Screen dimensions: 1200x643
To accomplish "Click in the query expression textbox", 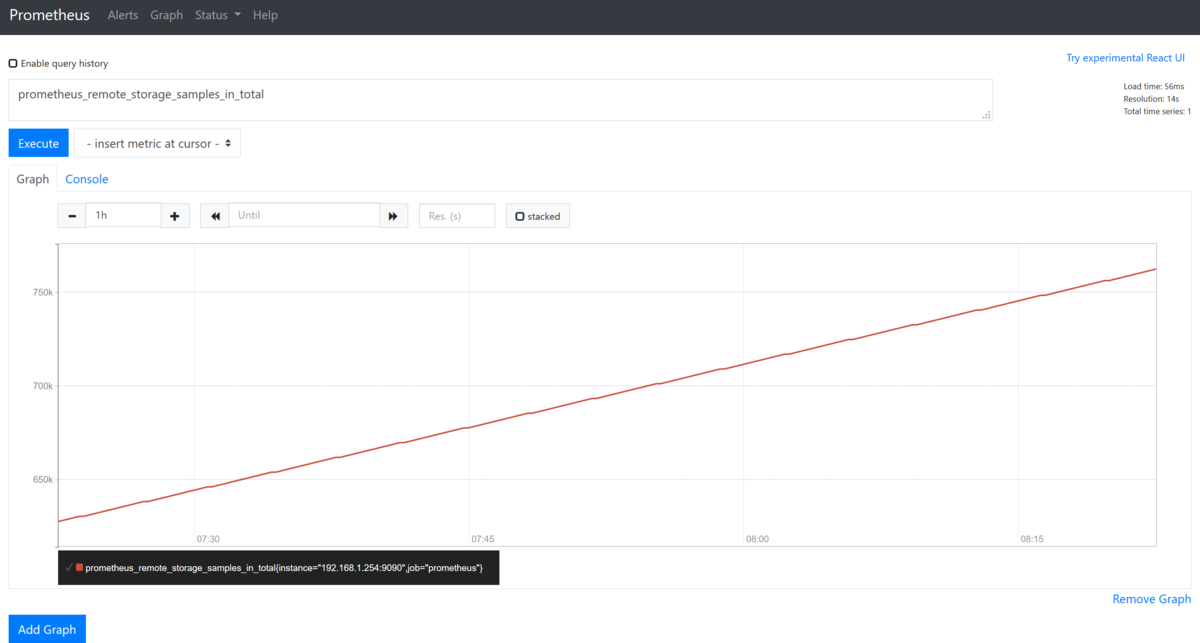I will 501,100.
